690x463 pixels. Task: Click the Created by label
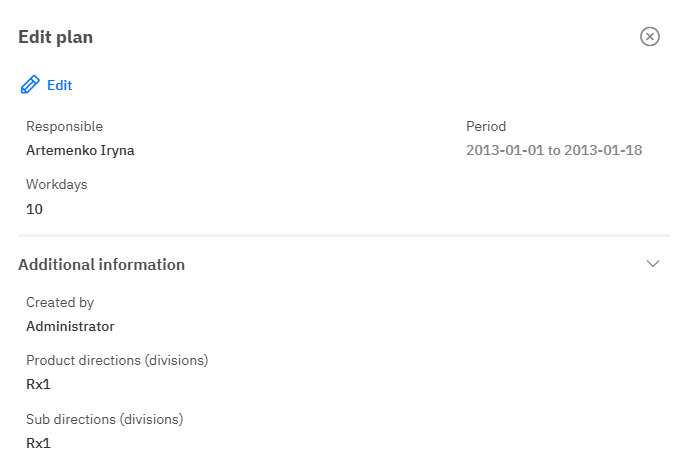(x=60, y=302)
